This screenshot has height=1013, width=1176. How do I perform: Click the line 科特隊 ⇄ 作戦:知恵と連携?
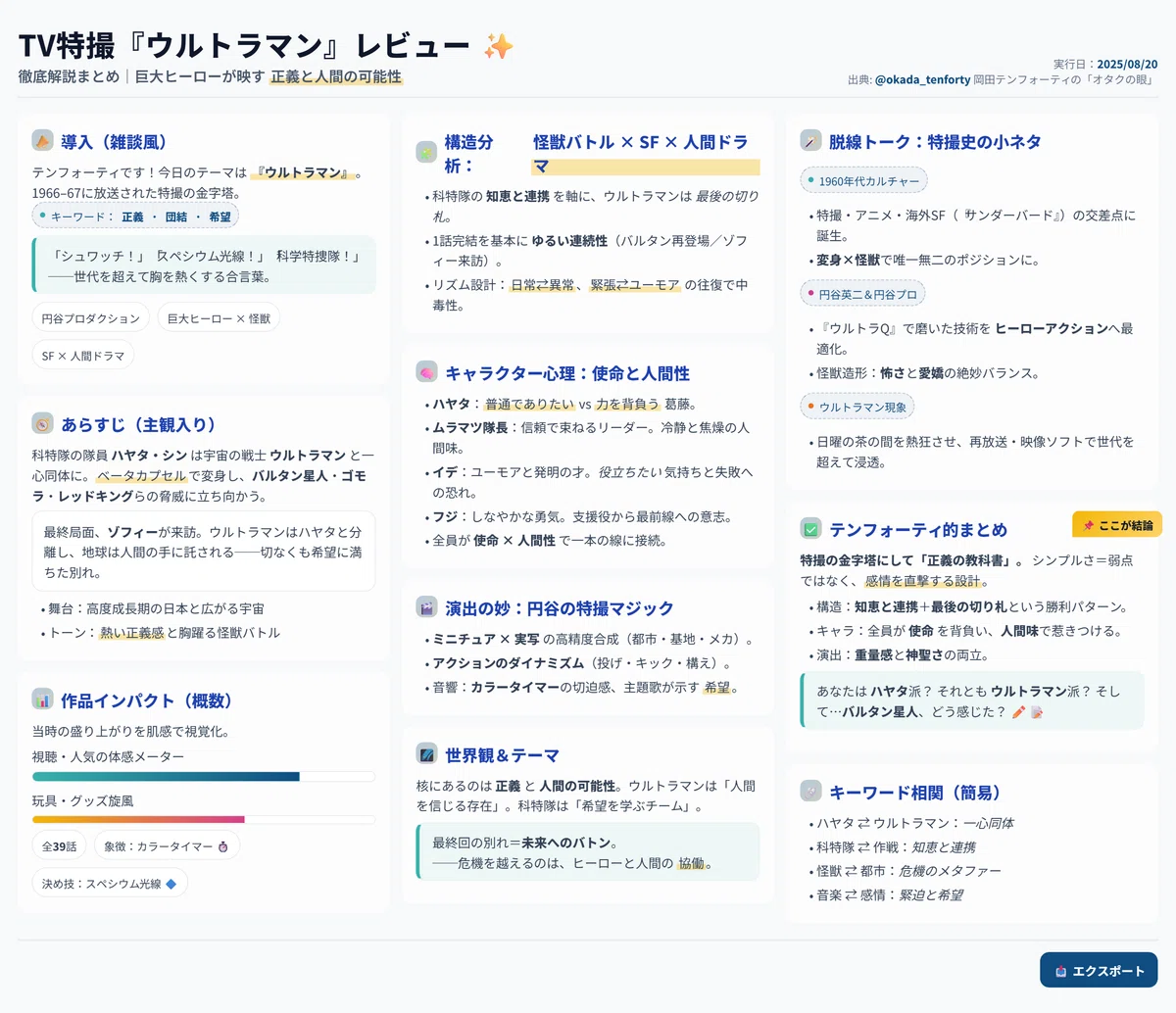[x=896, y=847]
